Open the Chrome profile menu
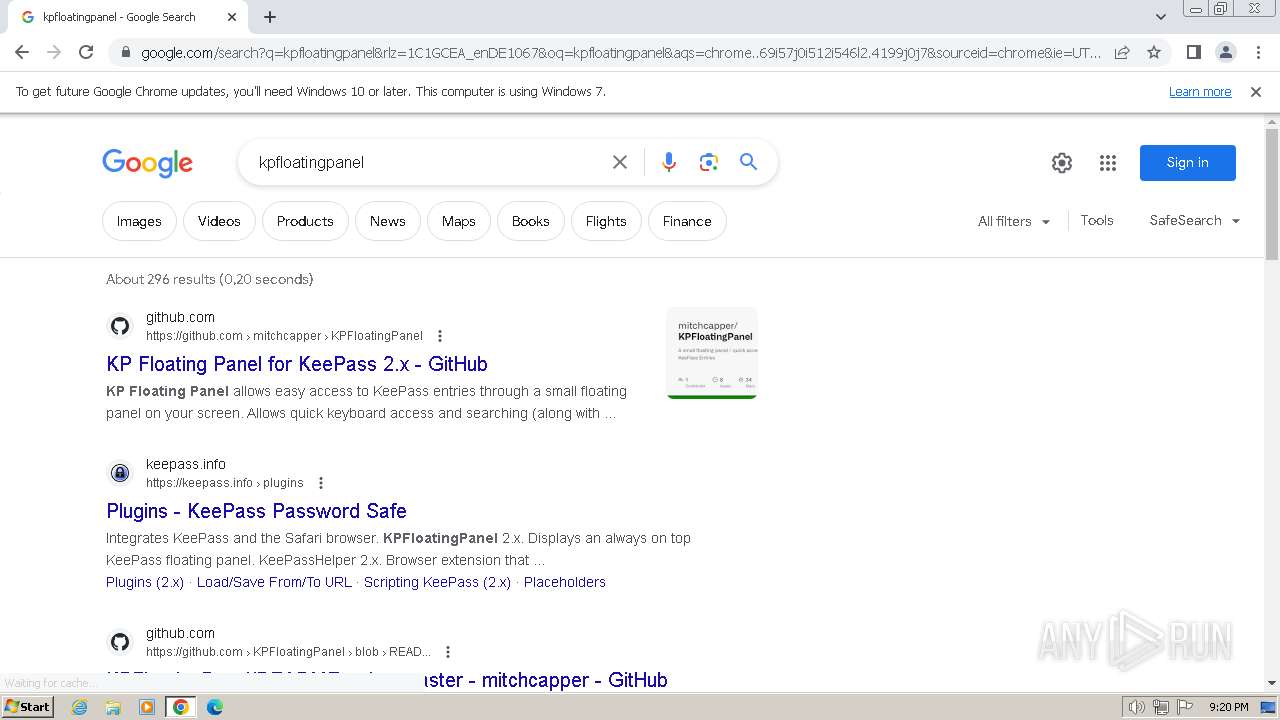 click(1226, 52)
